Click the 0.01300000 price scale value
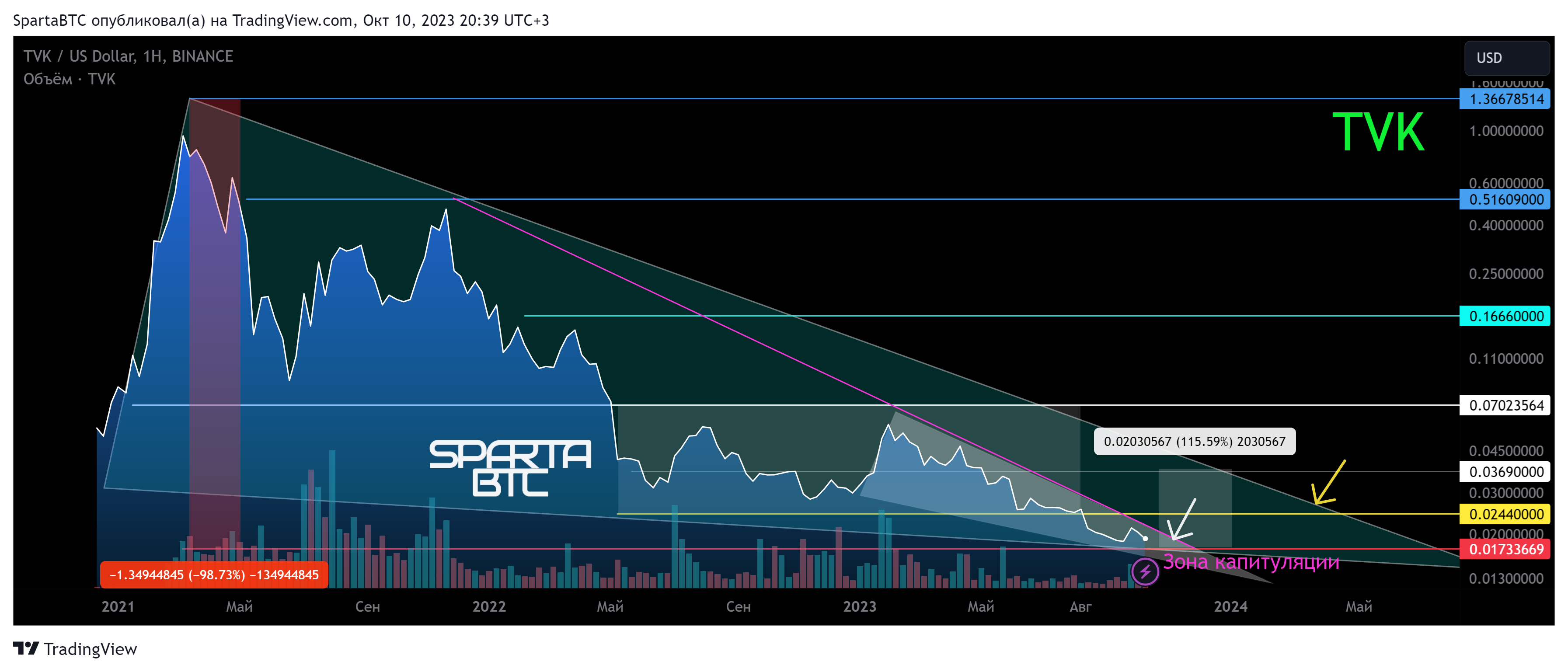Screen dimensions: 1568x672 point(1506,578)
